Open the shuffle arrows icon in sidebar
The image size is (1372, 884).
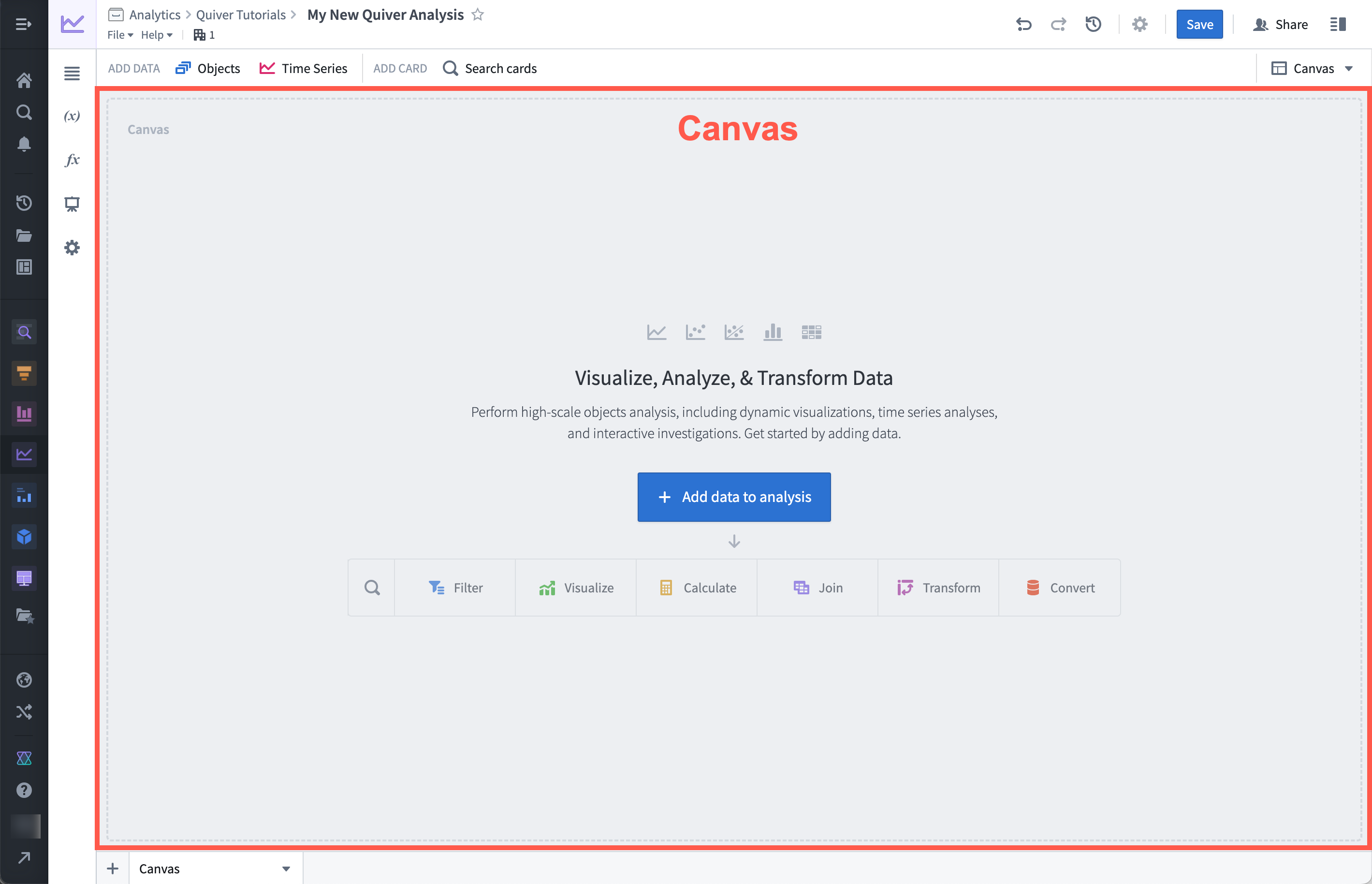pos(24,712)
